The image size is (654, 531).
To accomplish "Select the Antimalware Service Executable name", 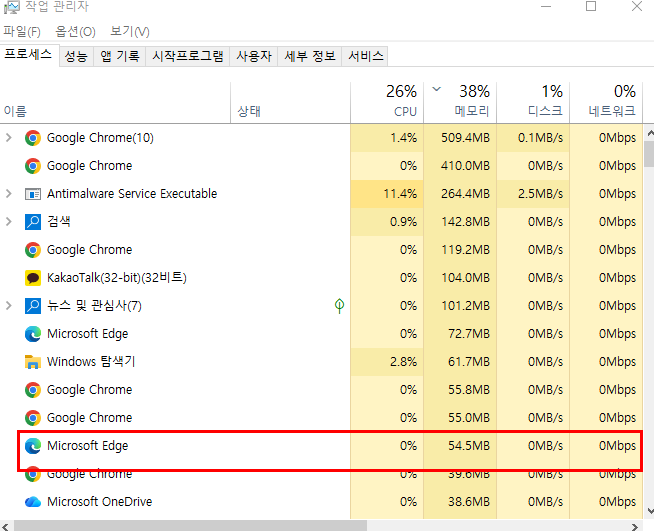I will pos(132,194).
